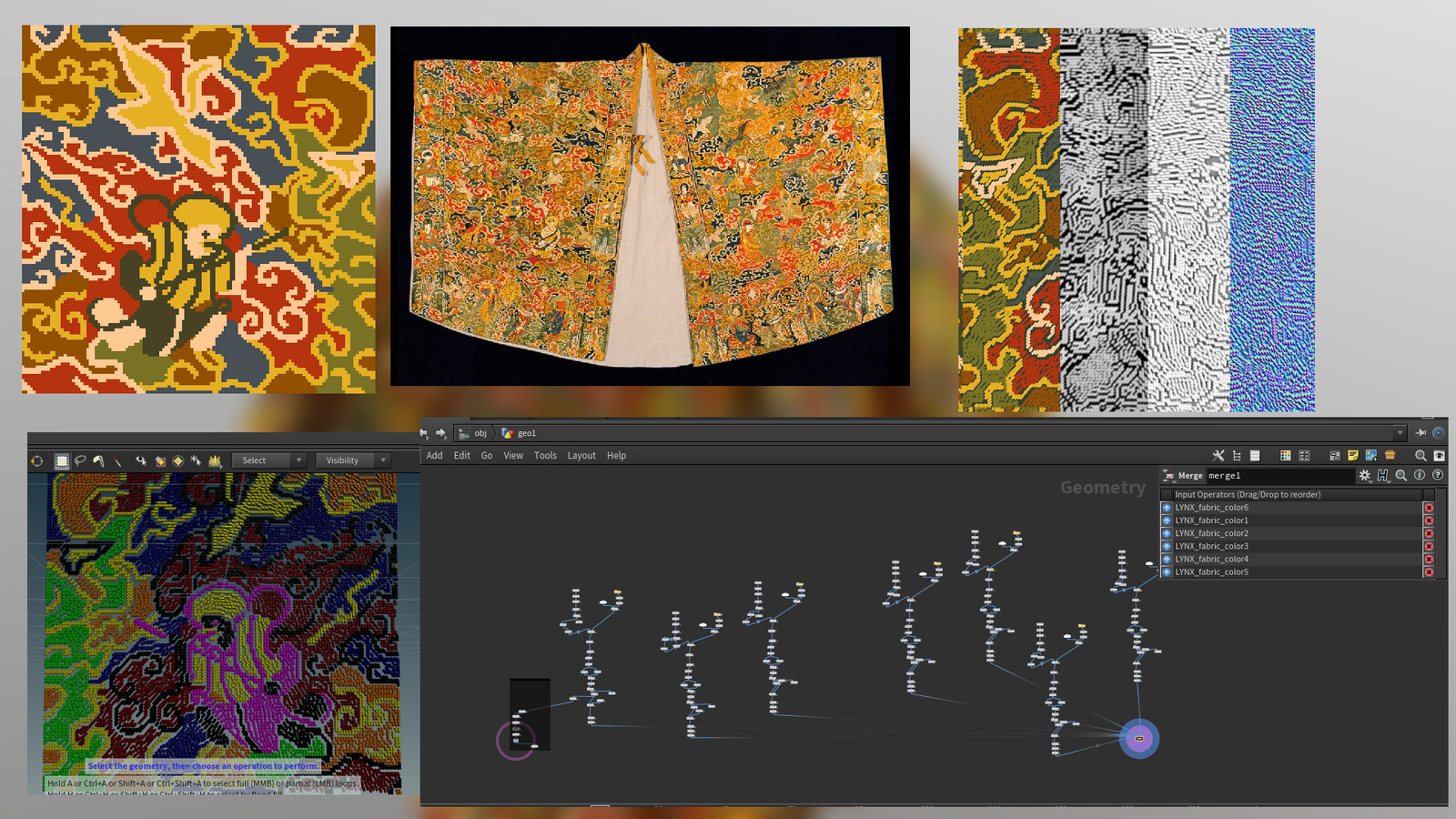Click the yellow diamond circle selection icon
The height and width of the screenshot is (819, 1456).
(178, 460)
